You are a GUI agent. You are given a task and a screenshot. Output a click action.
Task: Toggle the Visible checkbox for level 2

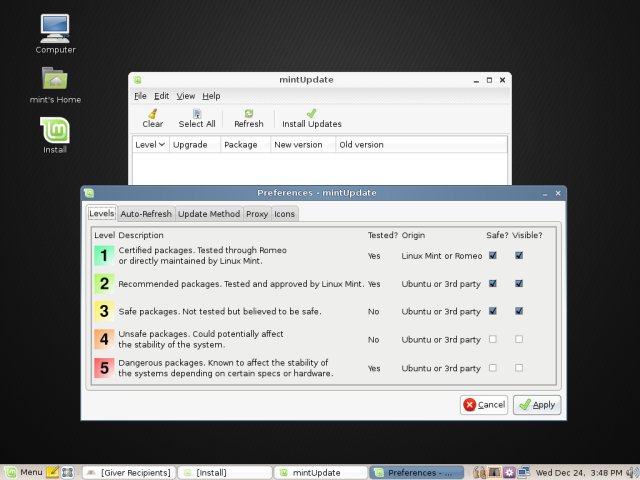click(519, 283)
